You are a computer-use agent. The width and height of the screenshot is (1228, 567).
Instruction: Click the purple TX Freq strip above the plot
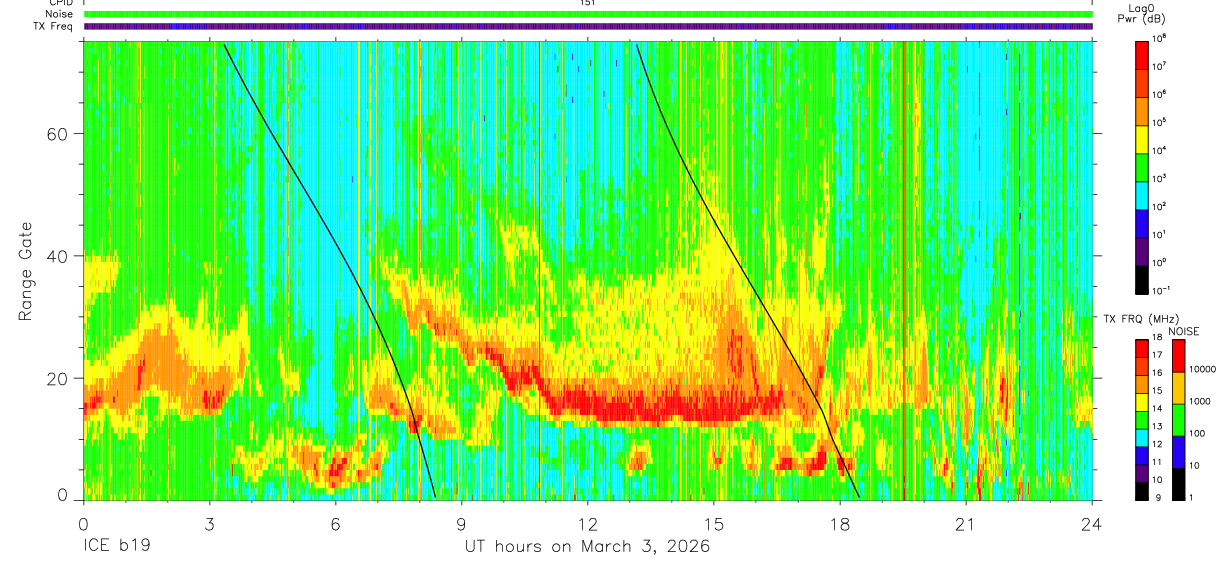(588, 25)
